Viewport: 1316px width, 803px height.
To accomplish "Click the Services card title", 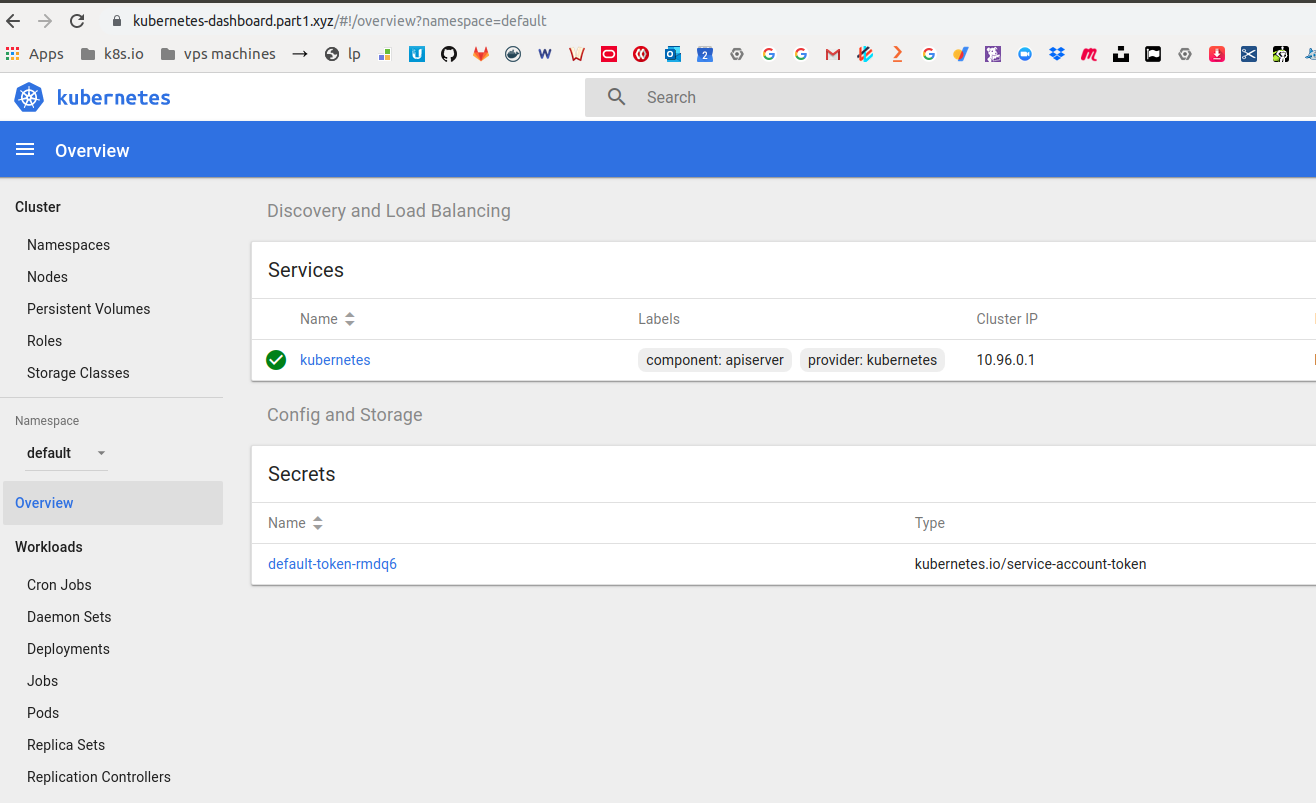I will [x=306, y=270].
